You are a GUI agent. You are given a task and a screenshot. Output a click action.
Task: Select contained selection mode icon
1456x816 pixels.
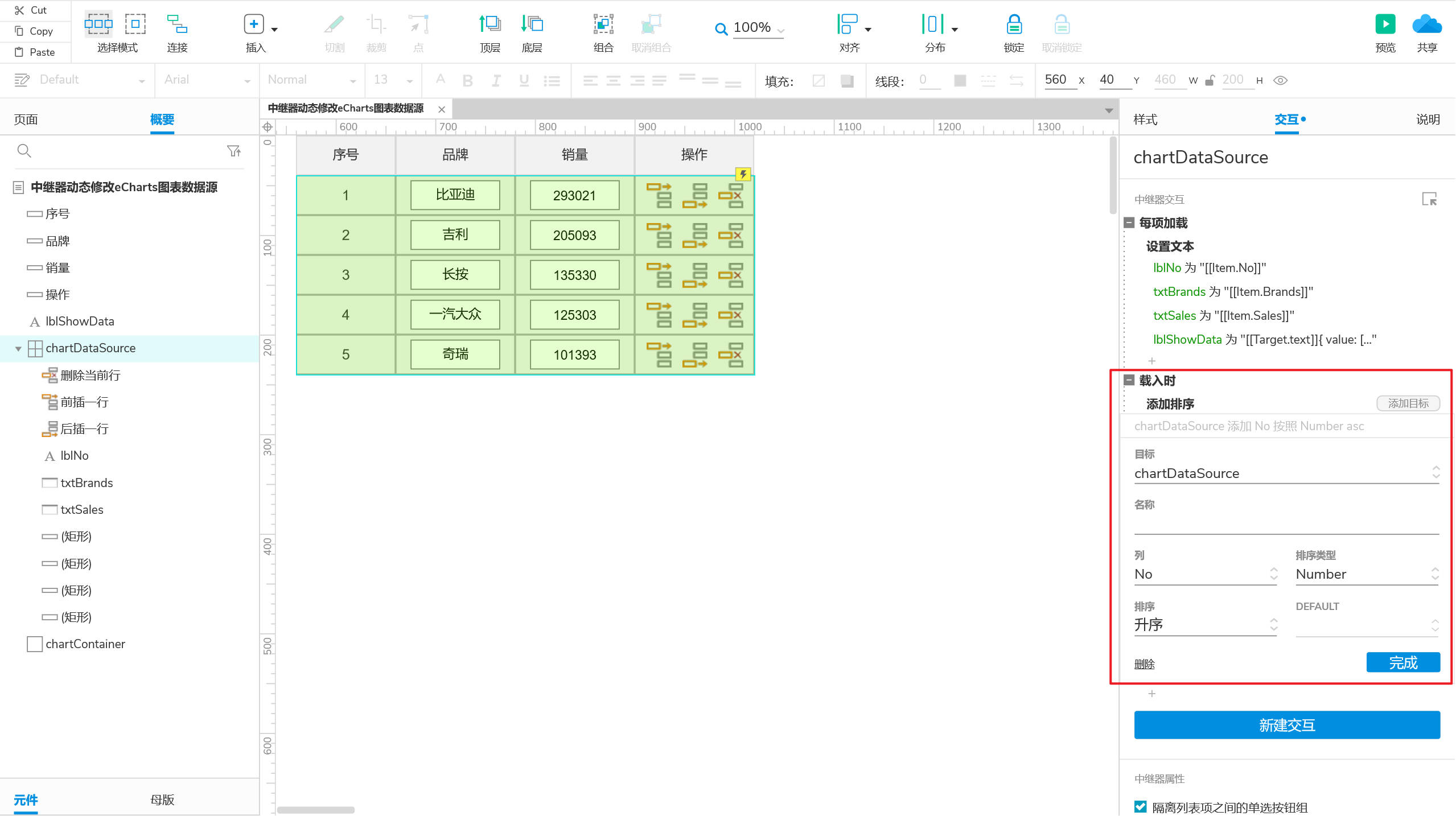[135, 24]
